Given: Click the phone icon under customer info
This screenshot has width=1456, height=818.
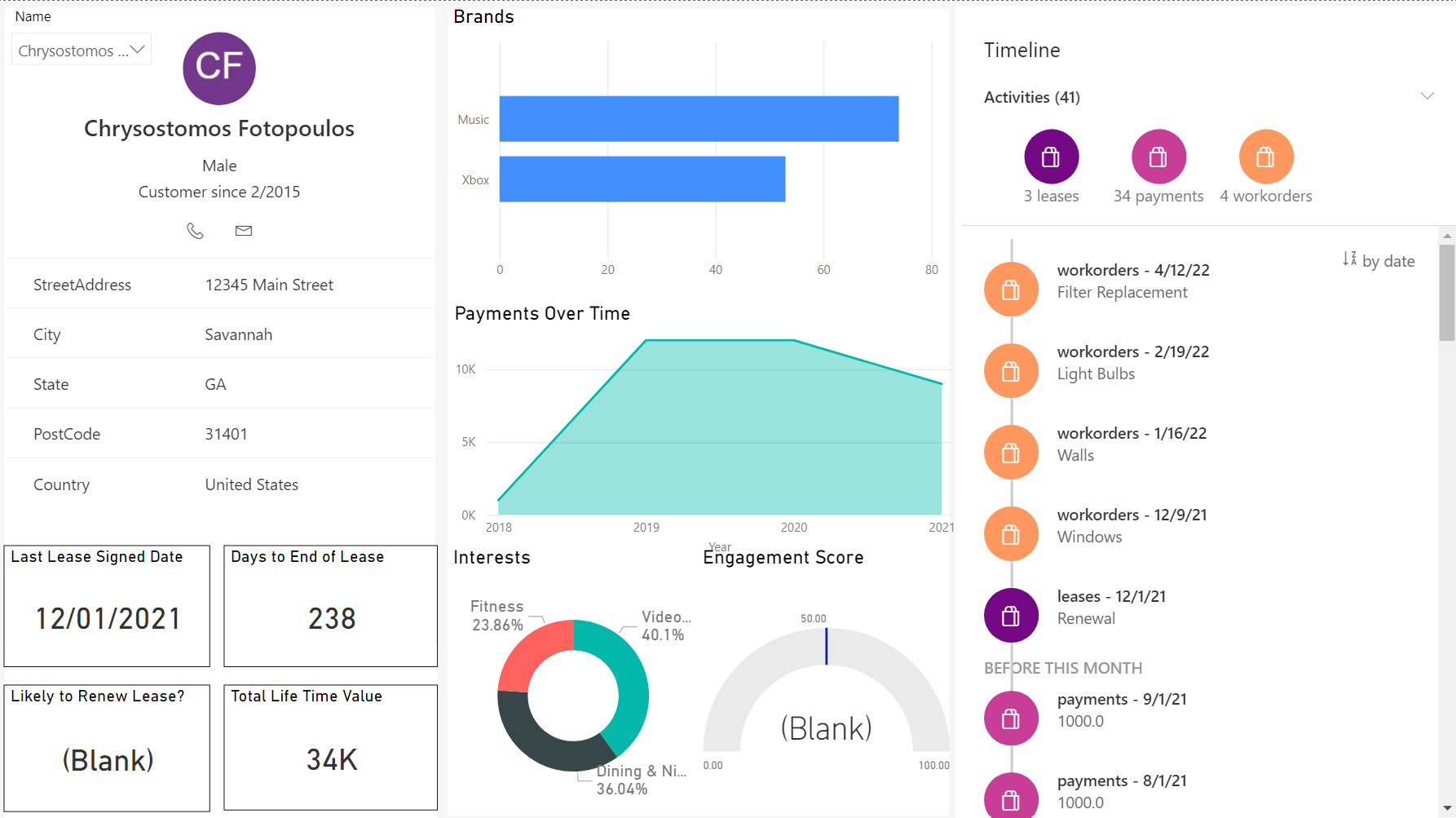Looking at the screenshot, I should pos(195,231).
